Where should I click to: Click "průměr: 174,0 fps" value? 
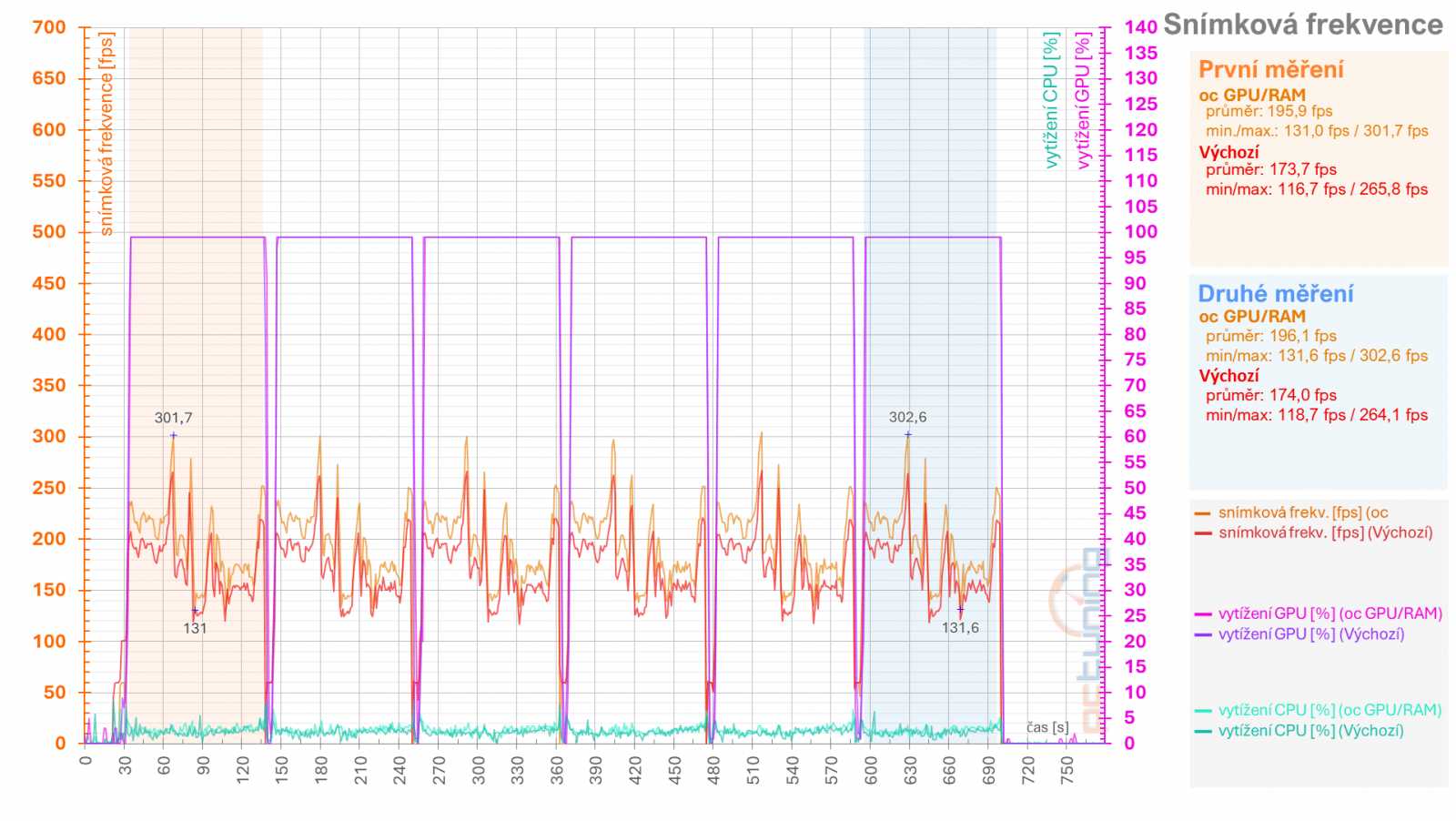(1270, 395)
